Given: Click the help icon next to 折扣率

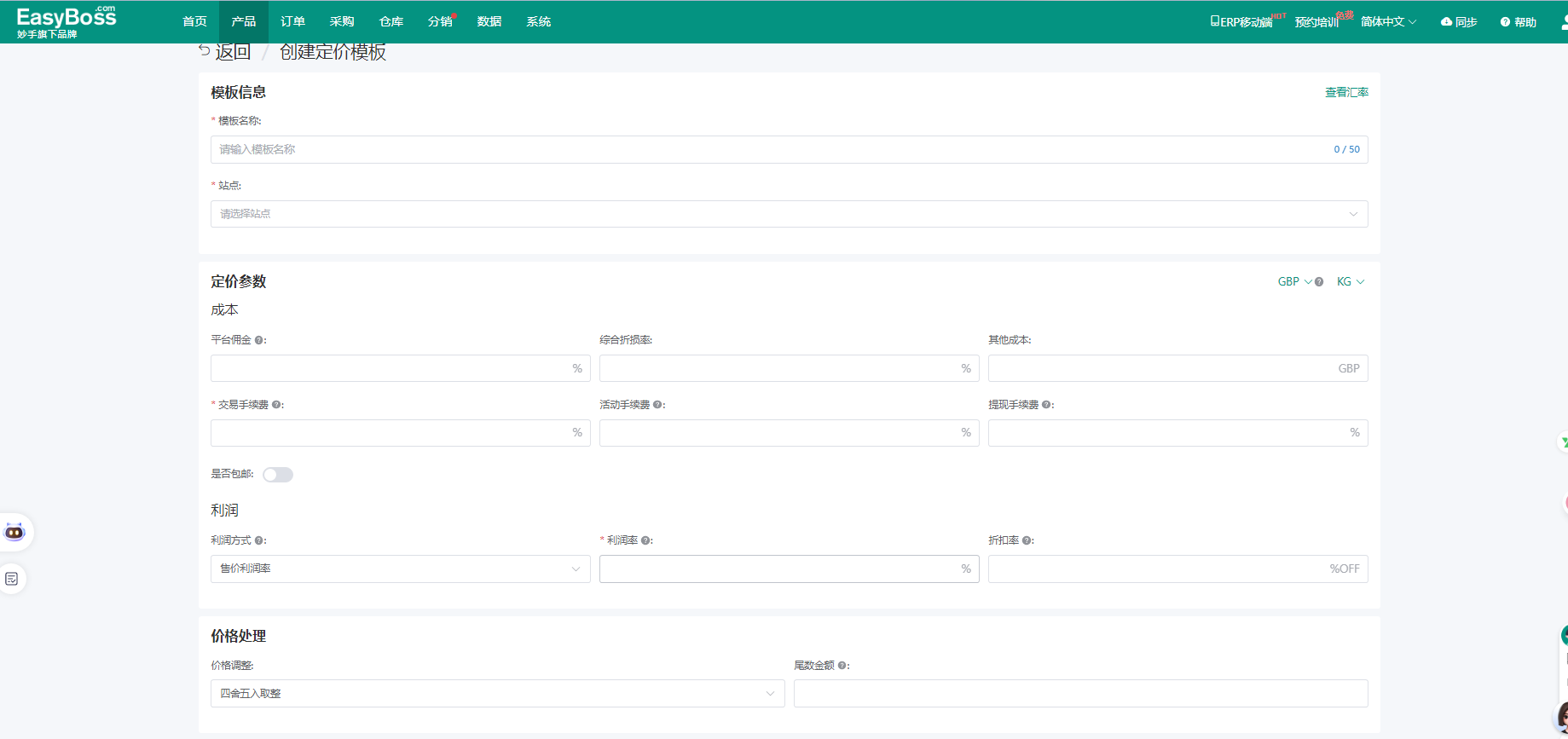Looking at the screenshot, I should pos(1027,540).
